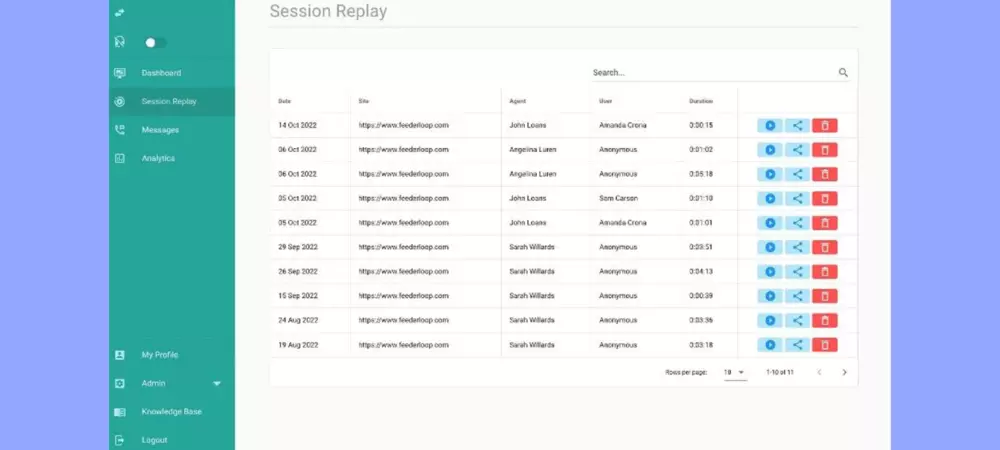Delete the 24 Aug 2022 session
The height and width of the screenshot is (450, 1000).
coord(825,321)
